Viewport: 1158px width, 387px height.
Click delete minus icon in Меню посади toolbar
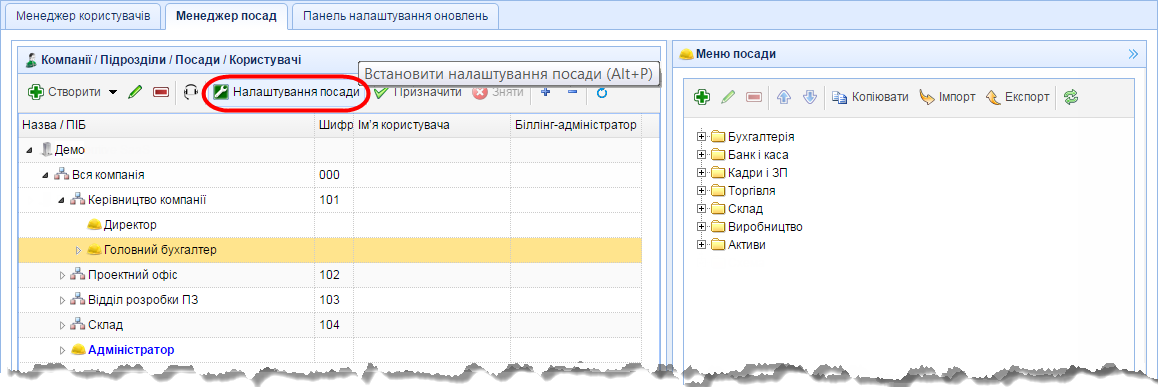[x=753, y=97]
